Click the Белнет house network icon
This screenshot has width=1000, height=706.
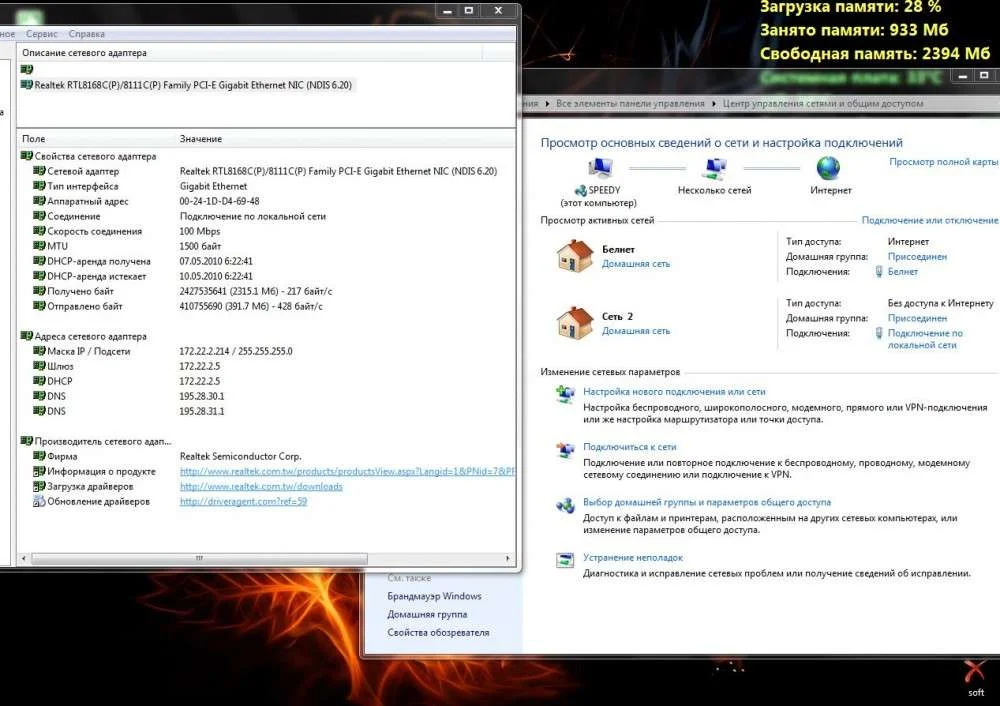pos(575,256)
